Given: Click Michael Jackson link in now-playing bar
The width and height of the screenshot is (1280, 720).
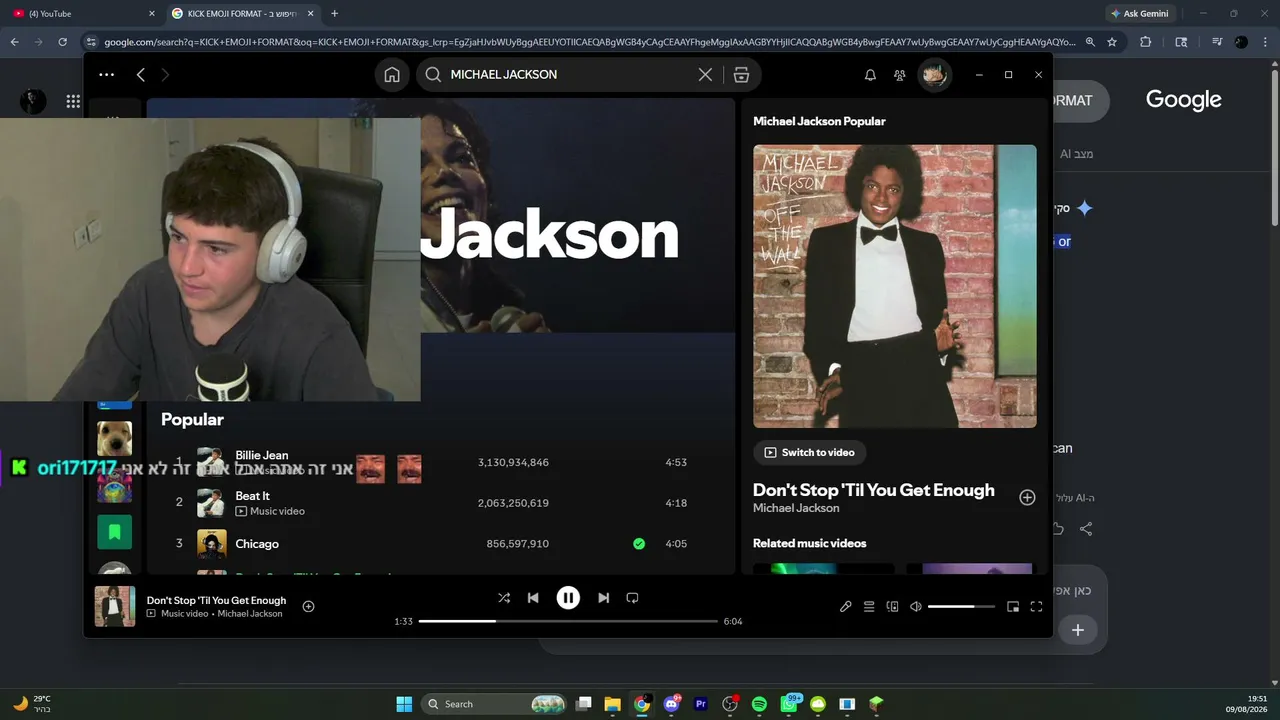Looking at the screenshot, I should [x=250, y=614].
